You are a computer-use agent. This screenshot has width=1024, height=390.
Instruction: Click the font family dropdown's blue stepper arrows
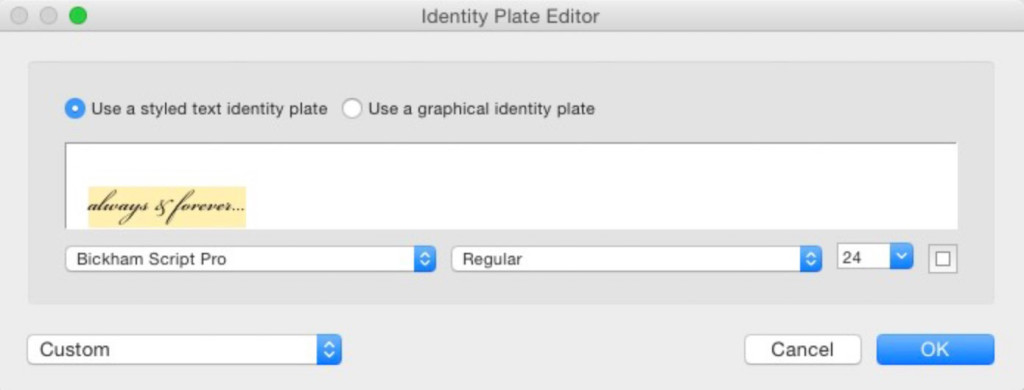pyautogui.click(x=424, y=259)
